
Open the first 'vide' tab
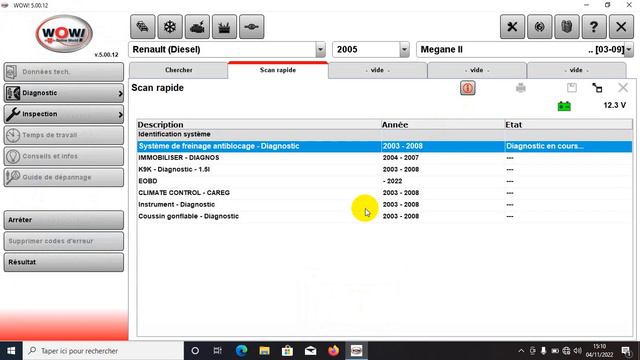[377, 70]
